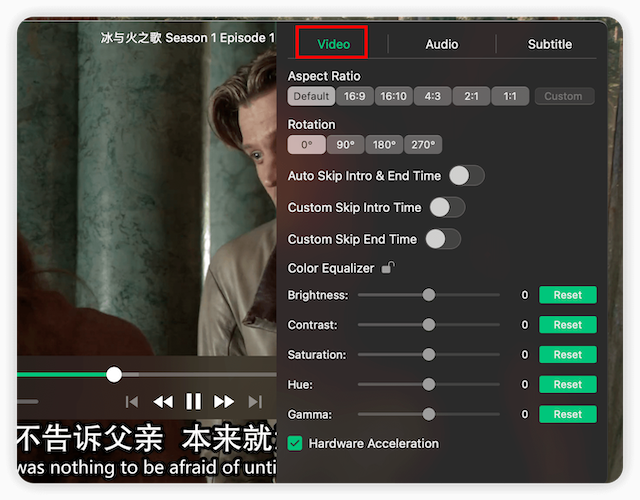Pause the video playback
Screen dimensions: 640x500
click(x=194, y=401)
